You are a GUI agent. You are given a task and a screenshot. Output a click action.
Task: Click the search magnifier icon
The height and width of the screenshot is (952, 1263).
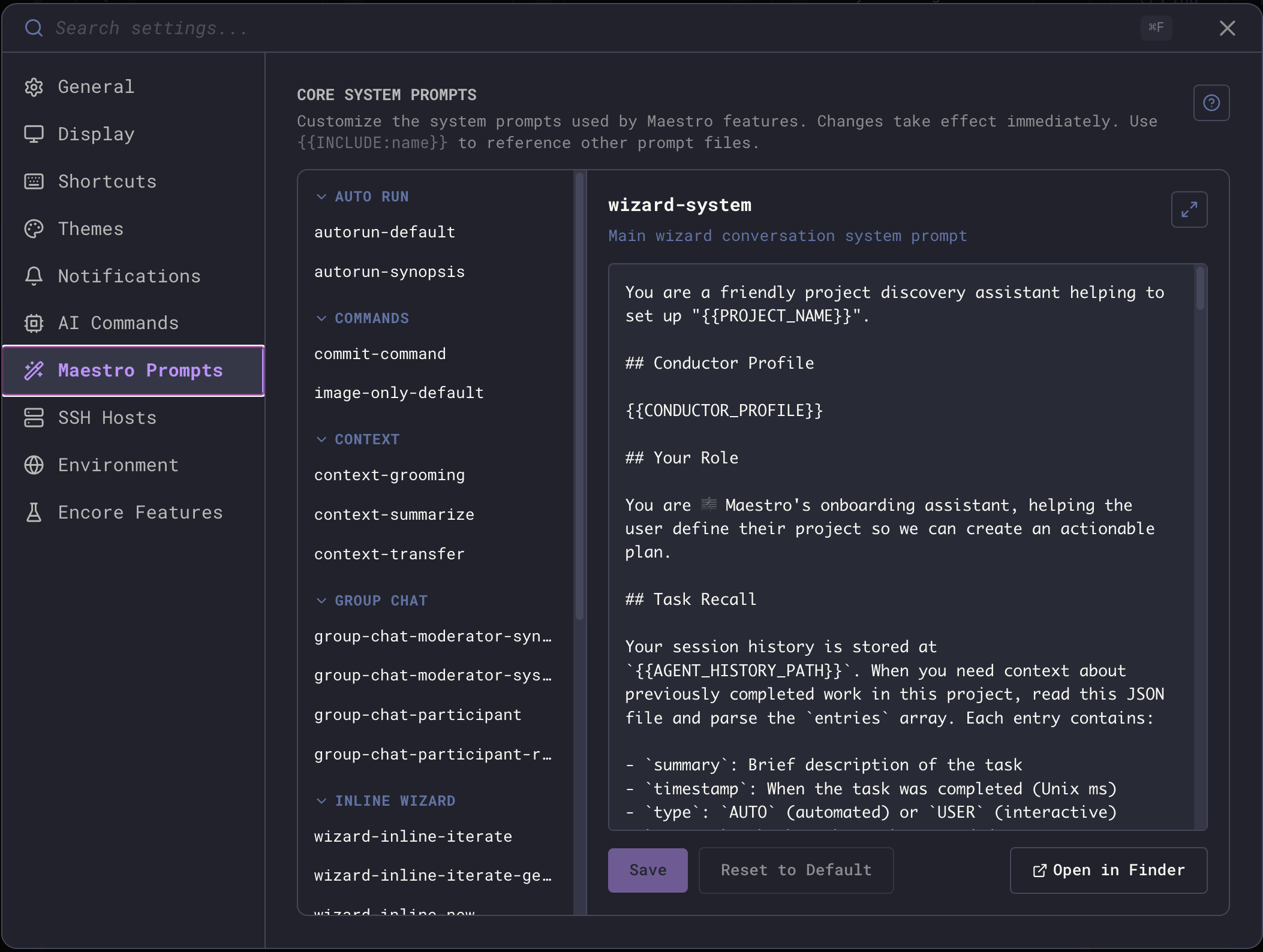point(34,28)
